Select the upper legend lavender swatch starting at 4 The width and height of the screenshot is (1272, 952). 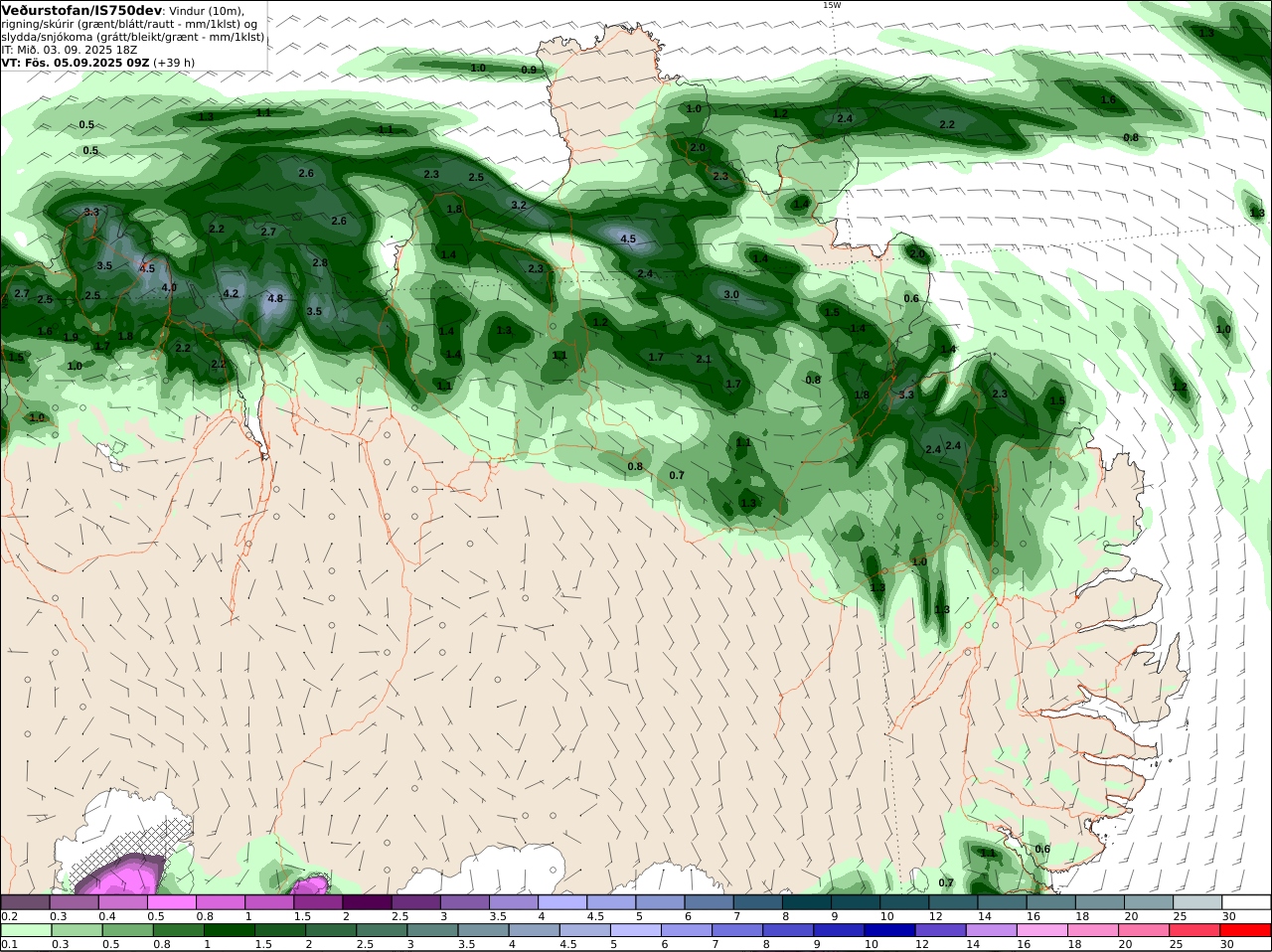[562, 901]
